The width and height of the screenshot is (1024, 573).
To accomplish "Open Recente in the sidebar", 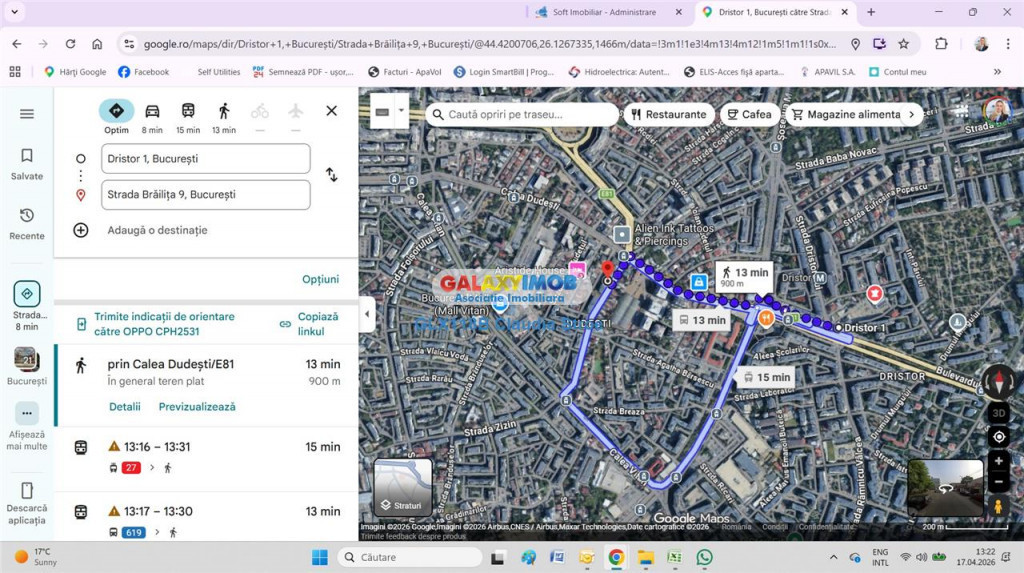I will tap(27, 223).
